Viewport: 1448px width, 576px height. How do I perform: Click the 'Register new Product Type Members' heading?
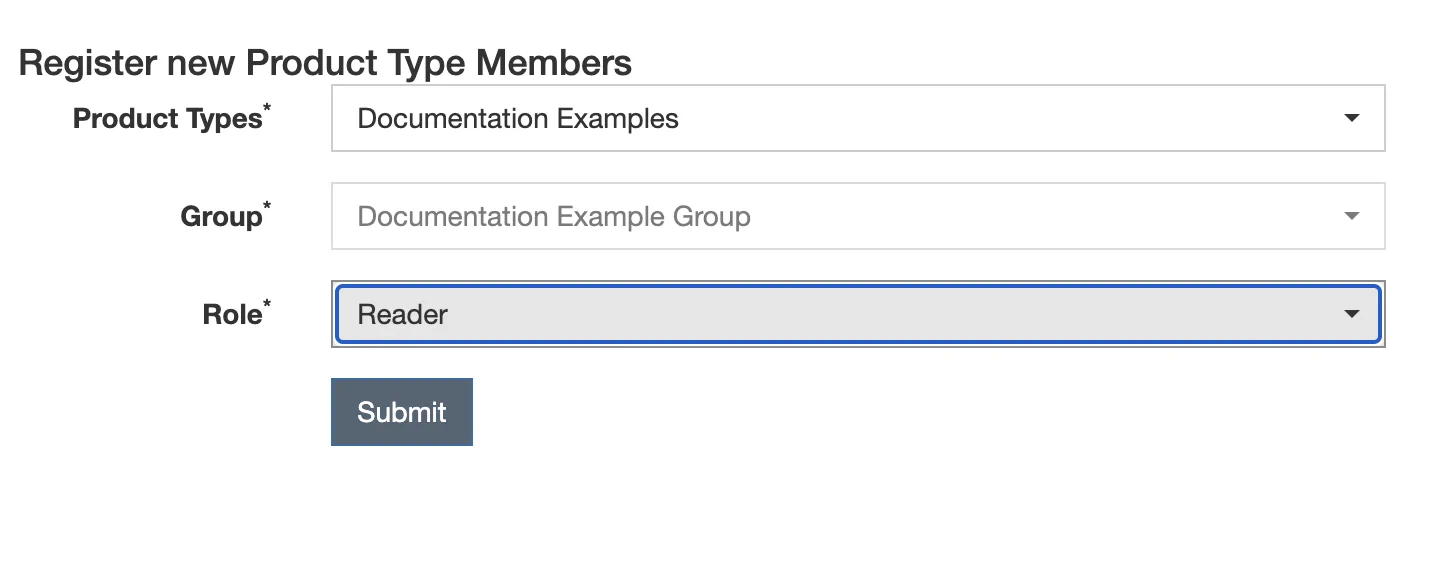point(325,63)
